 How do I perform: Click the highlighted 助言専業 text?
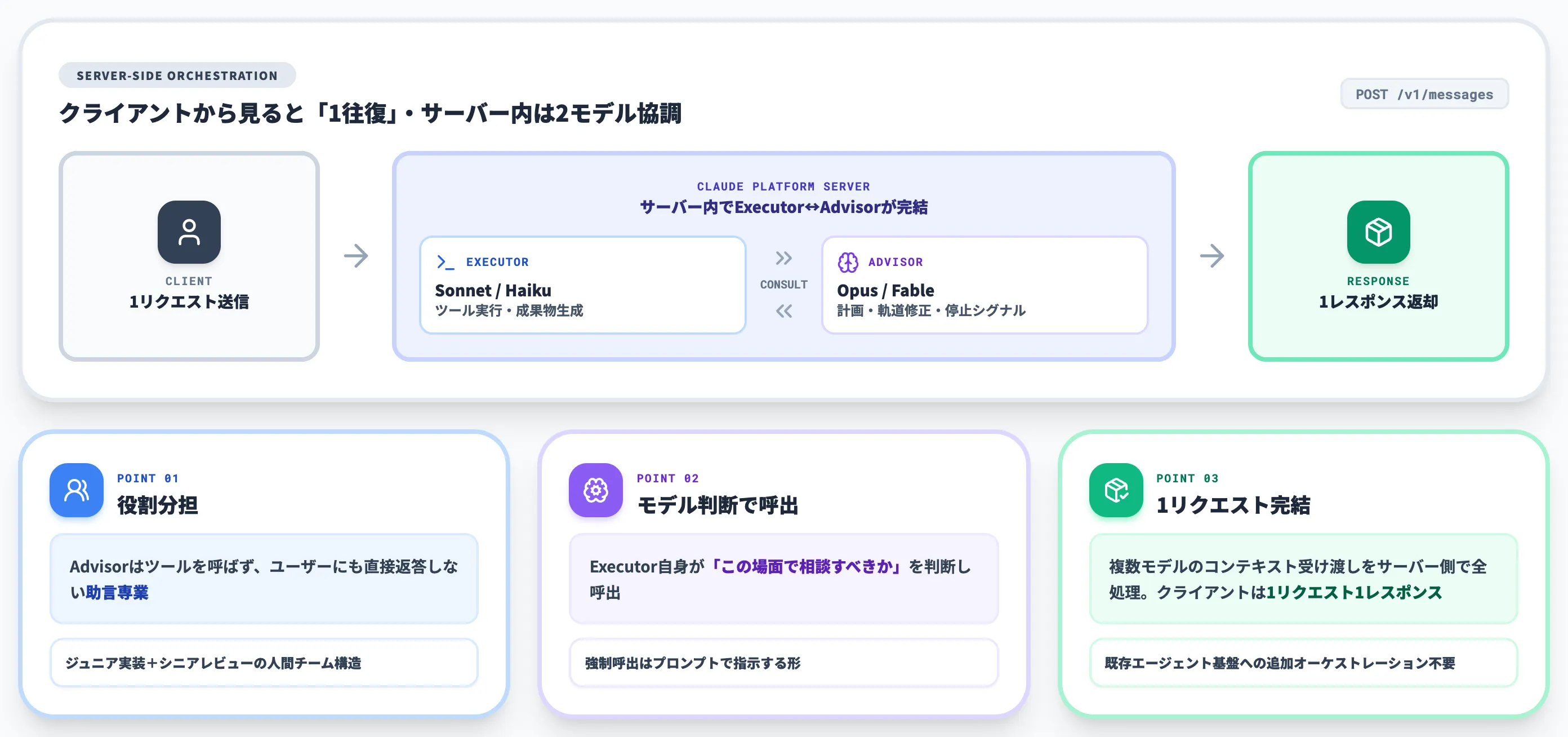click(x=117, y=592)
